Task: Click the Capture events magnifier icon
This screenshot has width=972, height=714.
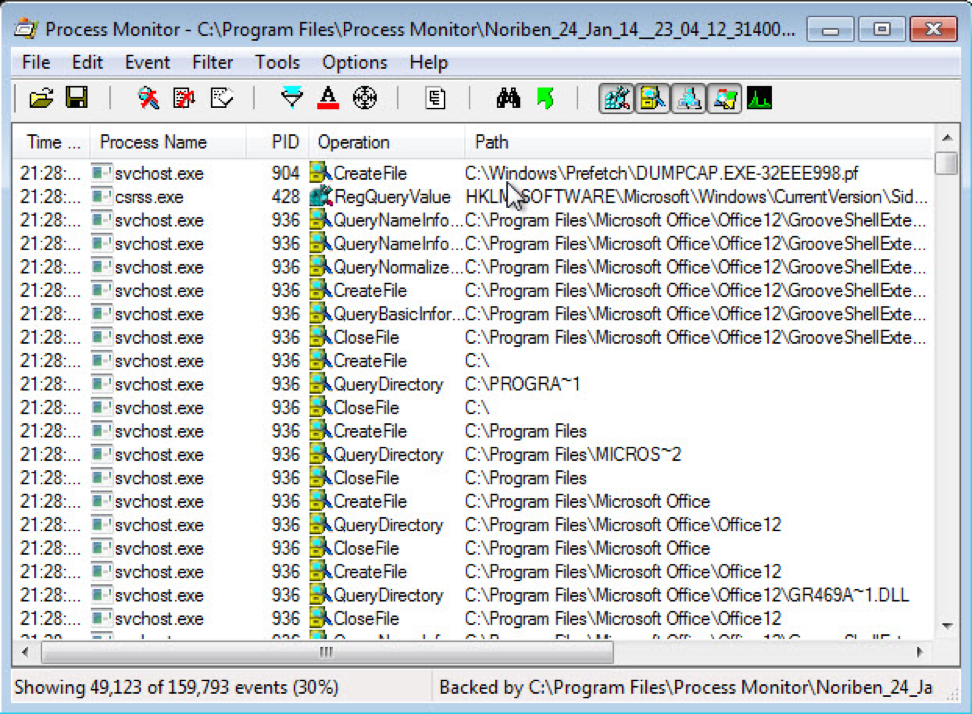Action: [x=149, y=98]
